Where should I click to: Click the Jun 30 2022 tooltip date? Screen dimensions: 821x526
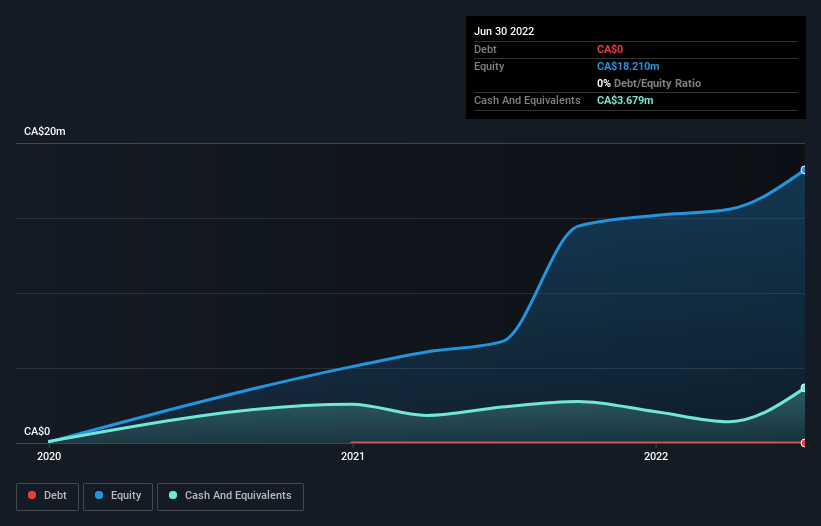tap(504, 31)
